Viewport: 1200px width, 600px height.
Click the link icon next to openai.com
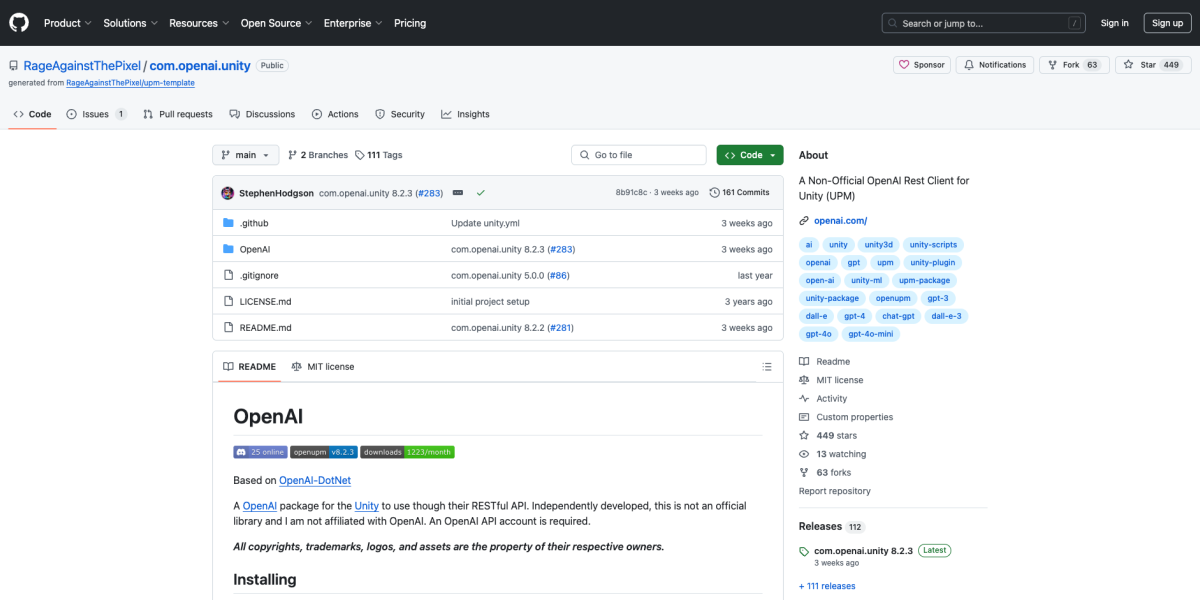(x=802, y=220)
